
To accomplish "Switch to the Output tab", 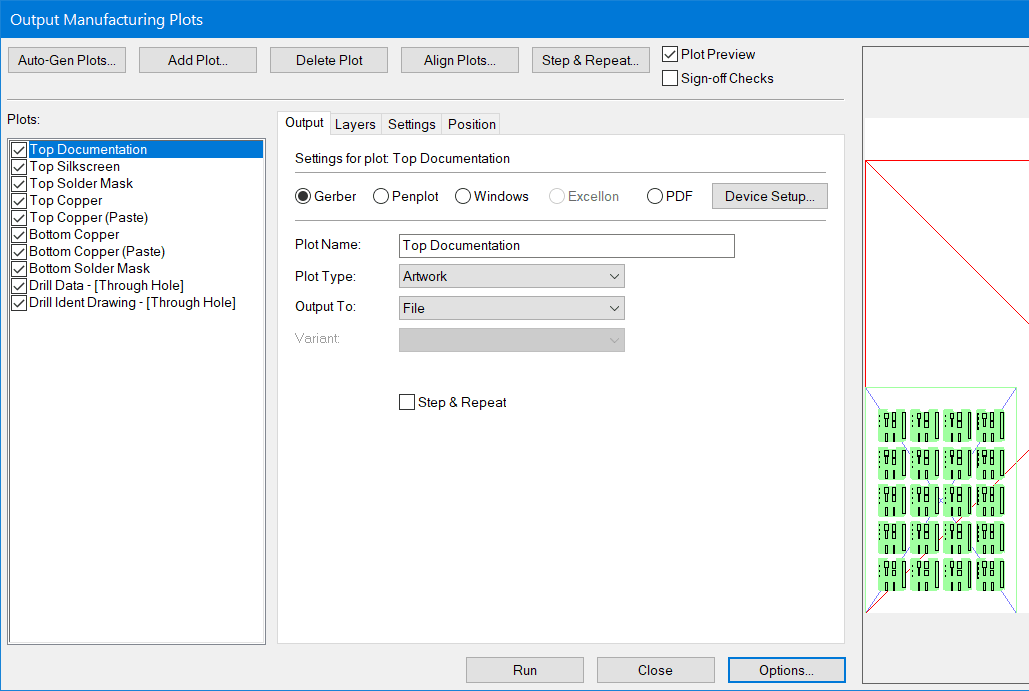I will [x=304, y=123].
